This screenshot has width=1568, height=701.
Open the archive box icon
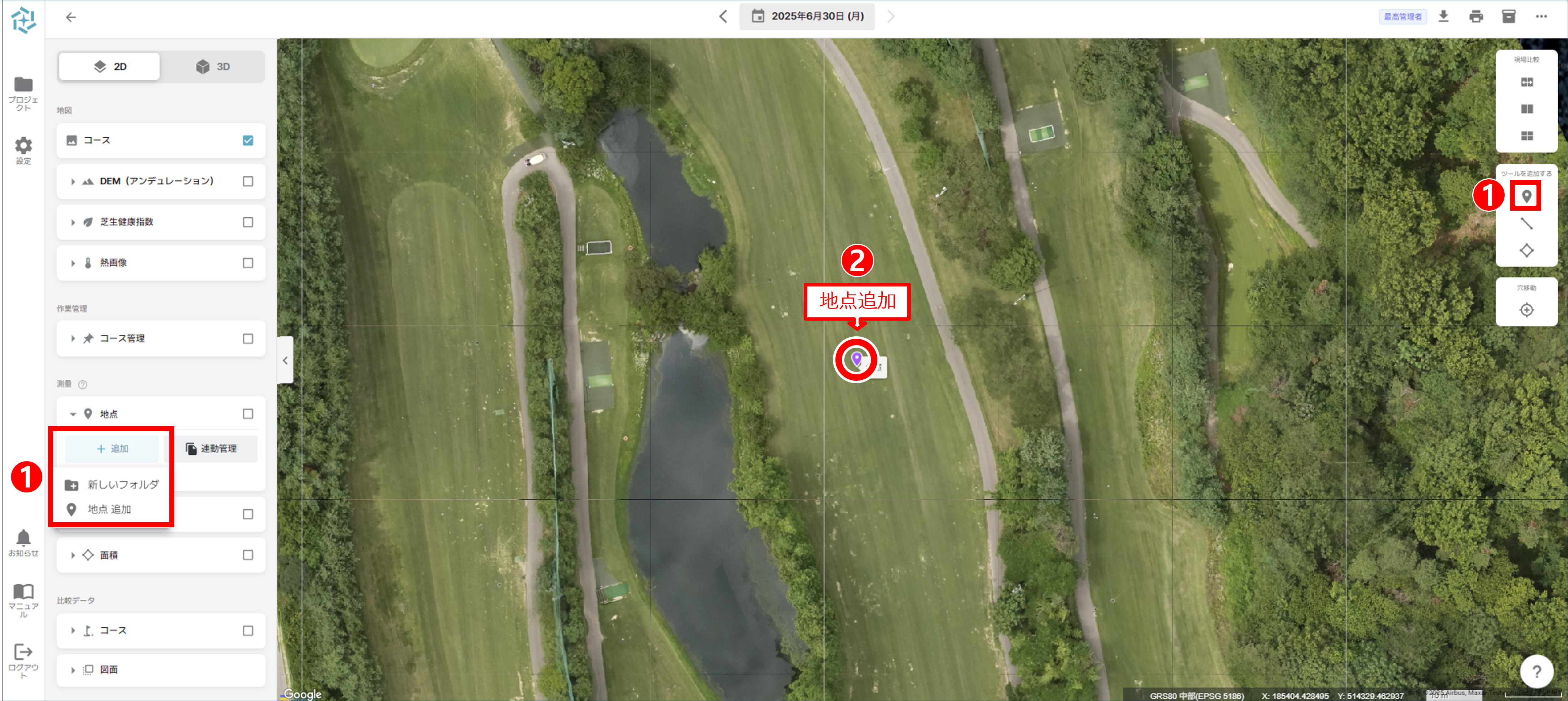[x=1508, y=16]
